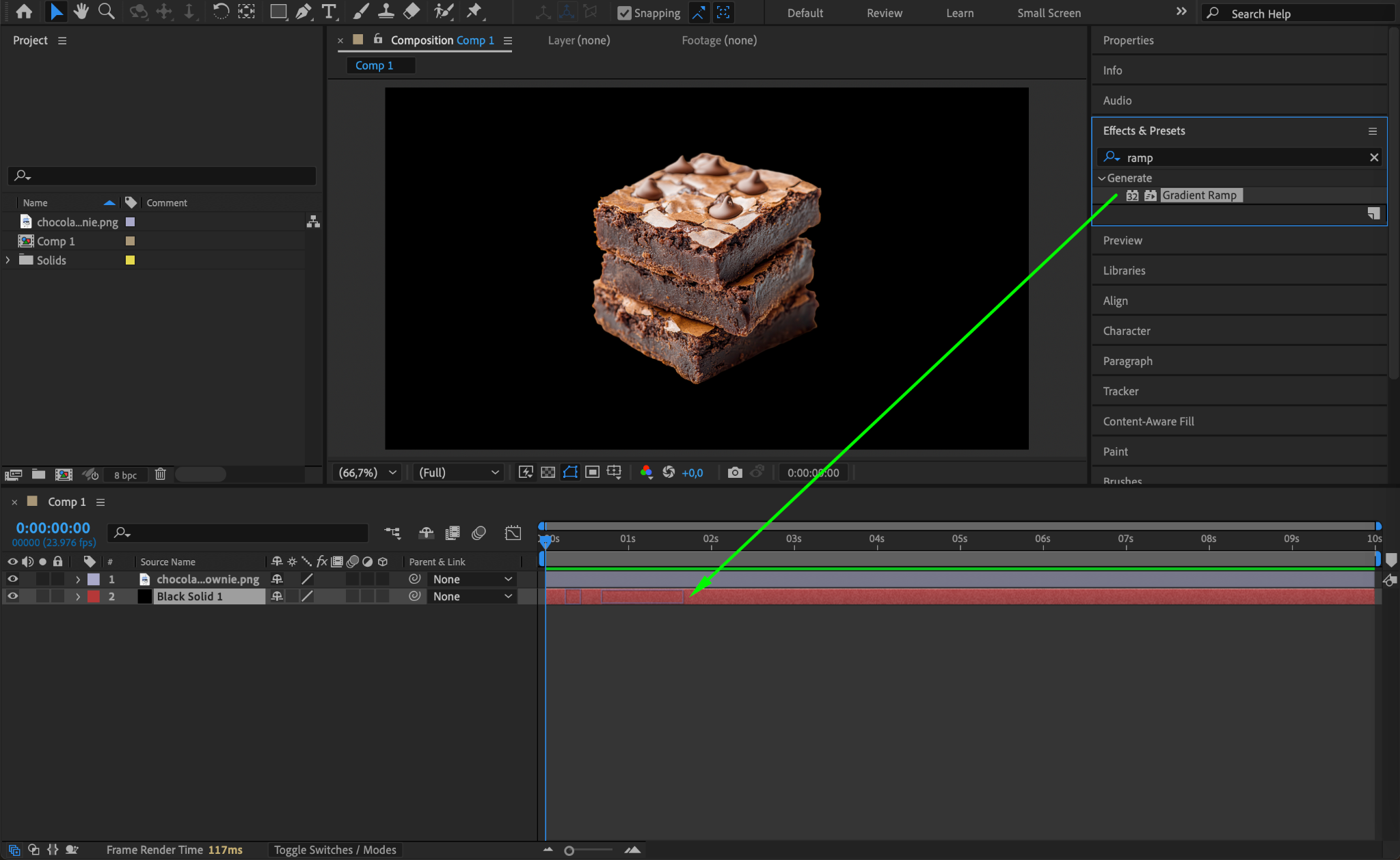The height and width of the screenshot is (860, 1400).
Task: Select the Zoom tool
Action: point(106,12)
